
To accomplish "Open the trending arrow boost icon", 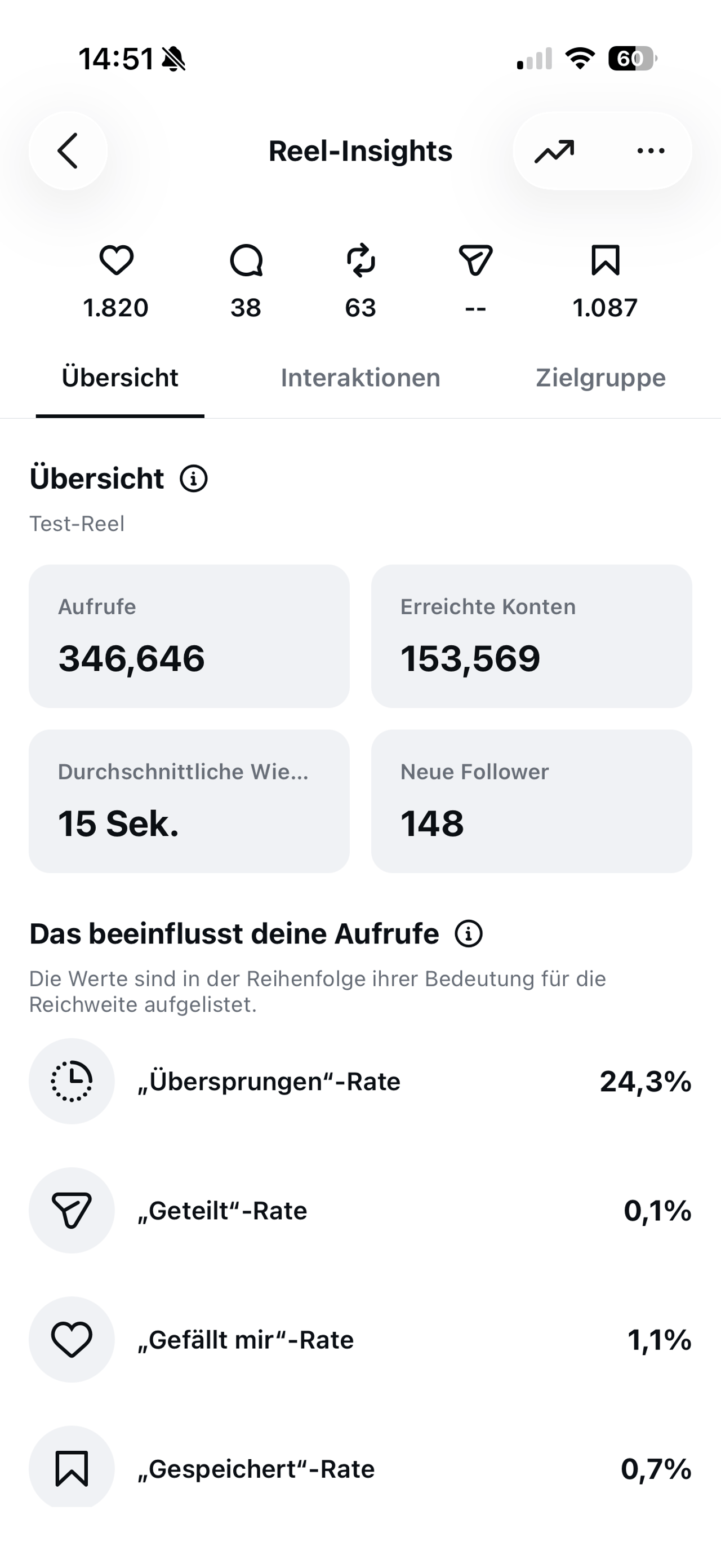I will pos(554,151).
